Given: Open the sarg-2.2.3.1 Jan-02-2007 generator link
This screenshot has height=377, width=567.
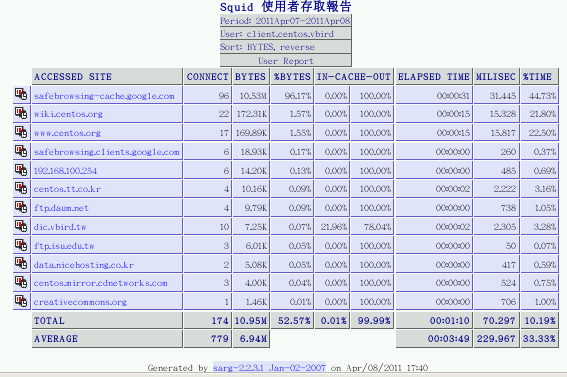Looking at the screenshot, I should point(269,368).
